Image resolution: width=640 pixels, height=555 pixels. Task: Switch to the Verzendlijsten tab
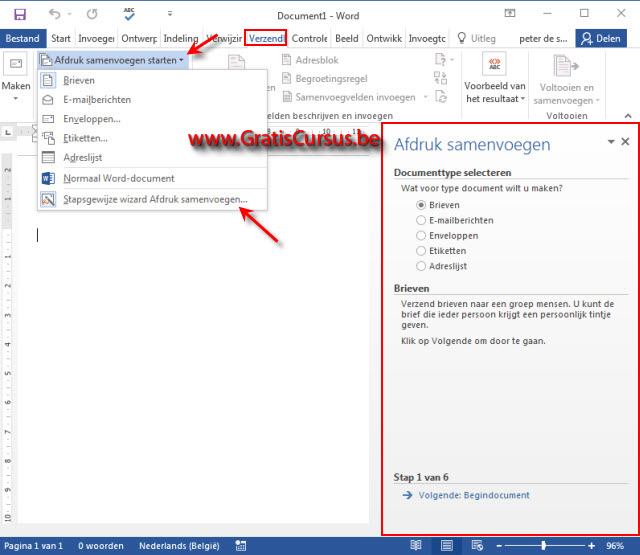tap(266, 38)
